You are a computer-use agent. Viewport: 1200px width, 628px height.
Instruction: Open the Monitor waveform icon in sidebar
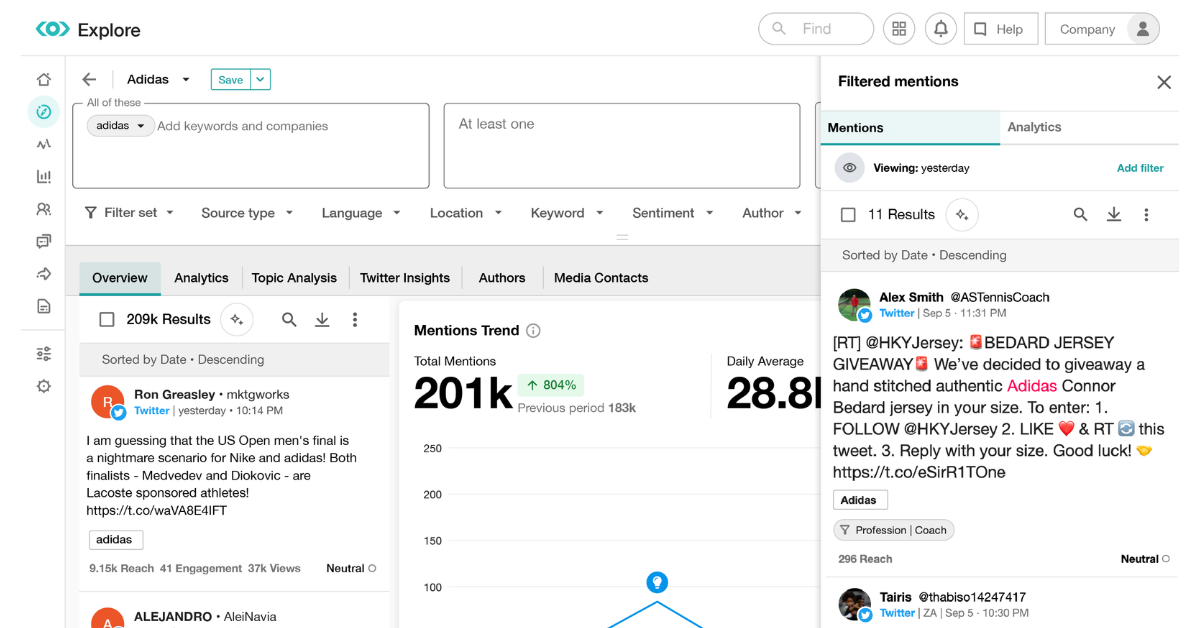tap(43, 144)
